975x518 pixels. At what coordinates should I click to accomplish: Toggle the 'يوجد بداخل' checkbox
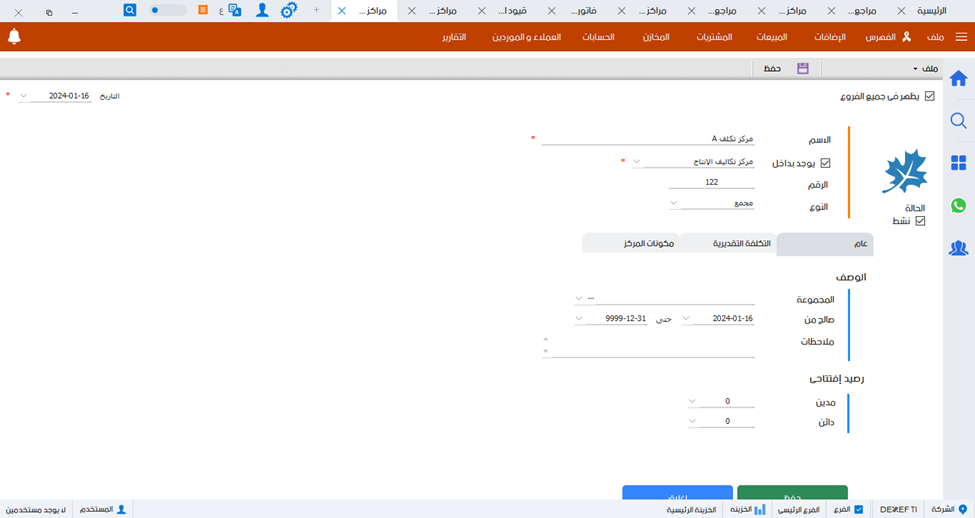coord(825,162)
